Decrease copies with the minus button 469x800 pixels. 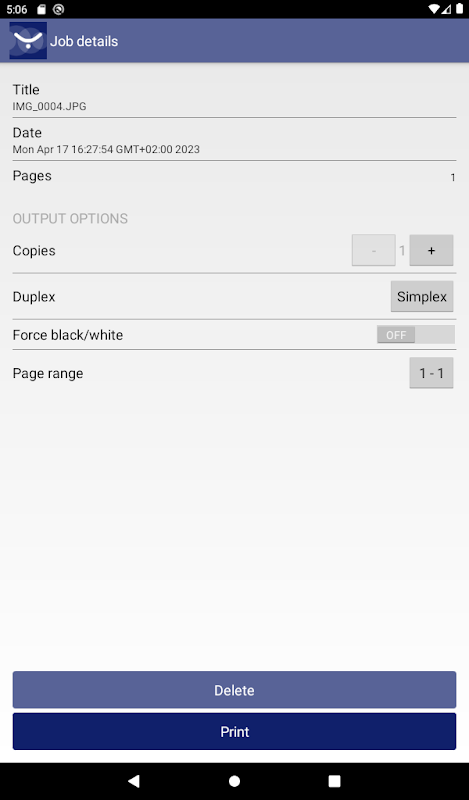(374, 250)
